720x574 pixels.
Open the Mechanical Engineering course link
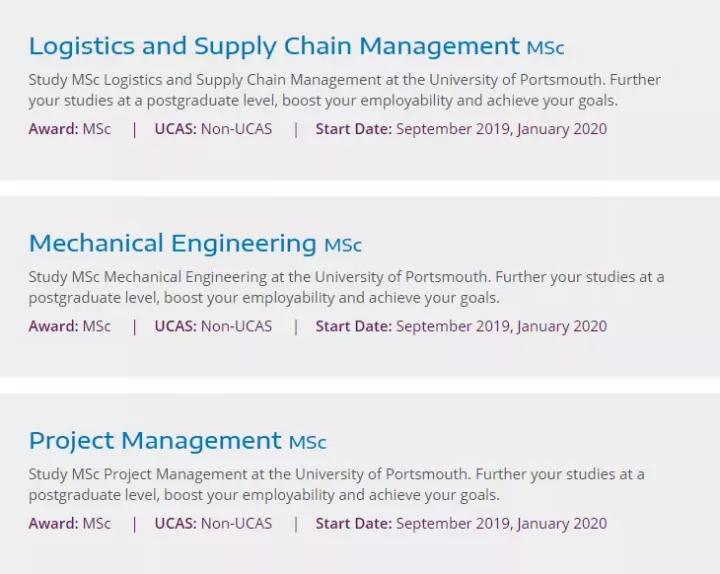pos(172,243)
